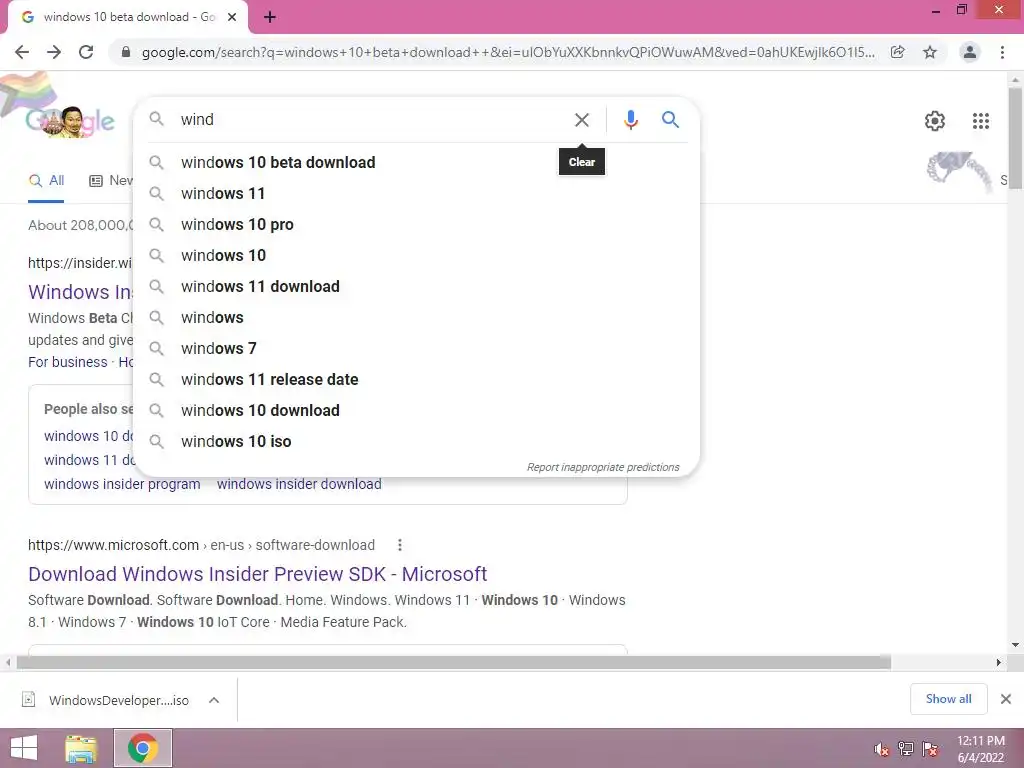Screen dimensions: 1024x768
Task: Open the Chrome three-dot menu
Action: coord(1002,52)
